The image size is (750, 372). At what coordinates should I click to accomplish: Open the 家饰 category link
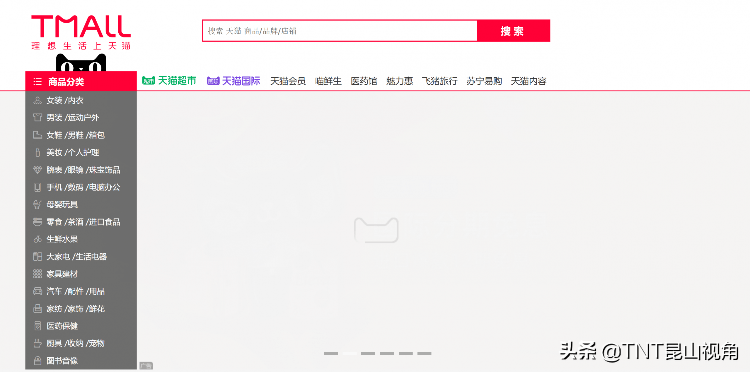pos(76,309)
